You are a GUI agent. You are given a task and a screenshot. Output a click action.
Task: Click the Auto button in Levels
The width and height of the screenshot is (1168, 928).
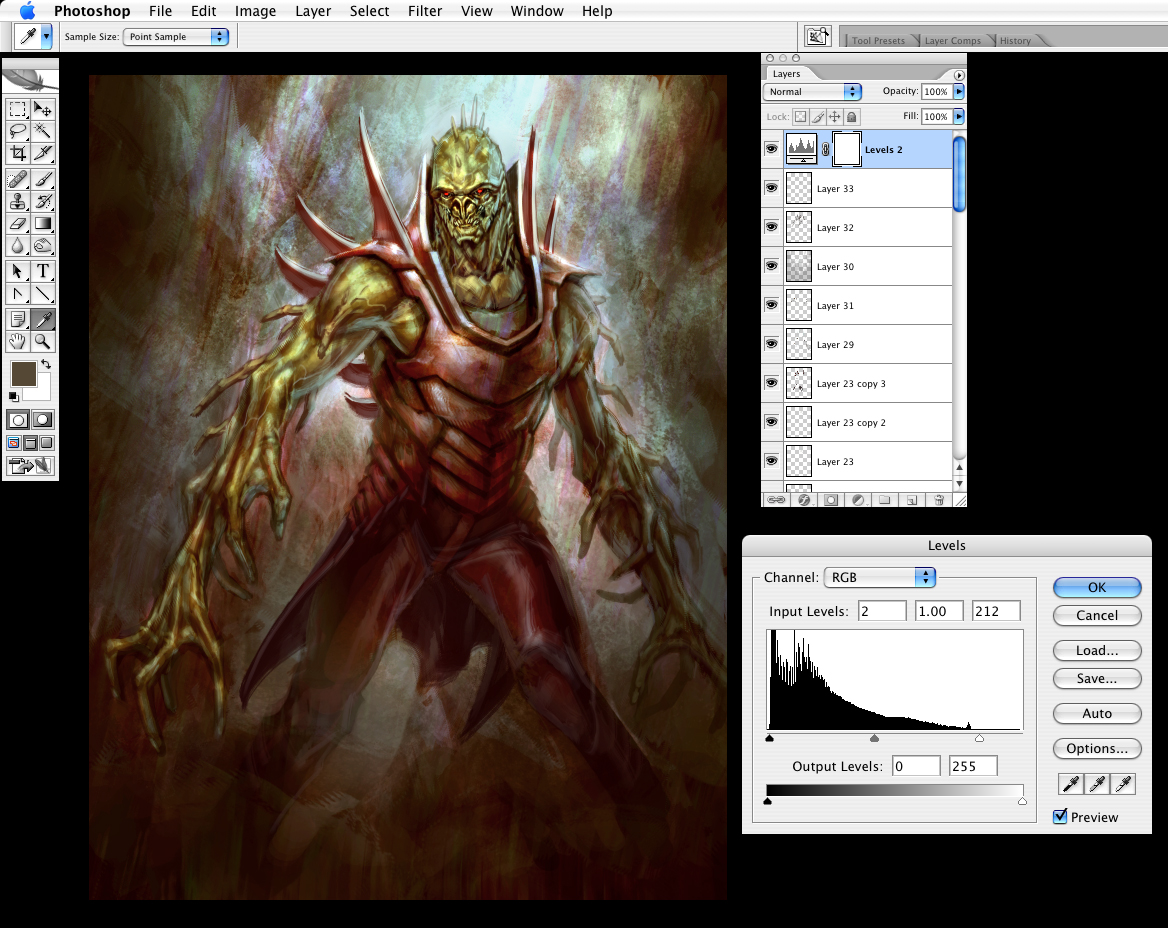(1097, 714)
